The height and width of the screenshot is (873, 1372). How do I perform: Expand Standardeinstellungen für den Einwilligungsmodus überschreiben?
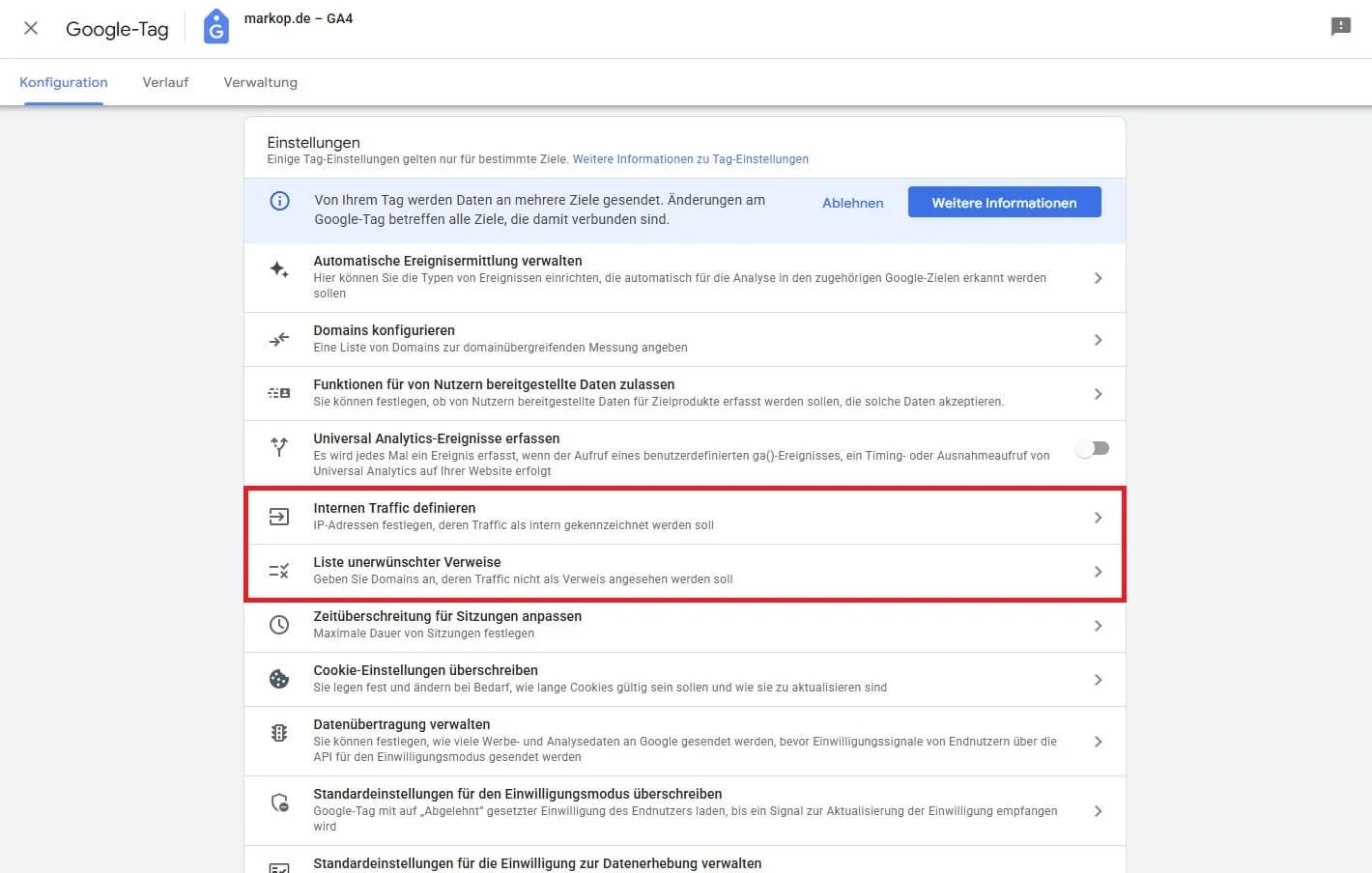(1098, 810)
